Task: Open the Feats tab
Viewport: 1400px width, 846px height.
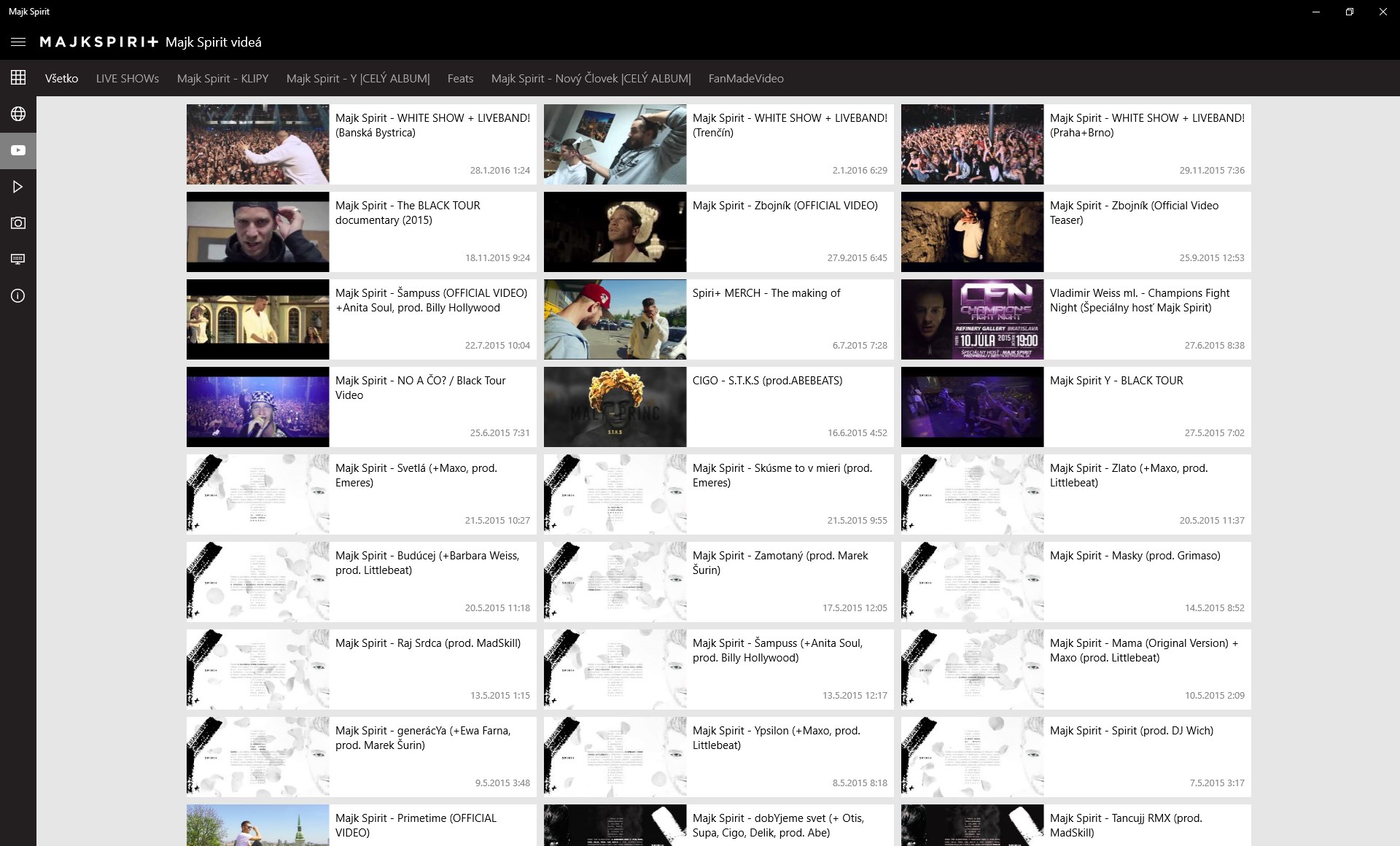Action: pos(460,79)
